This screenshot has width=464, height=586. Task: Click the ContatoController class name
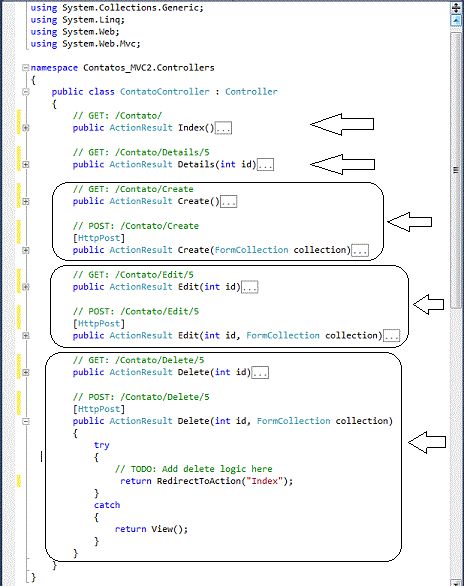pos(165,92)
